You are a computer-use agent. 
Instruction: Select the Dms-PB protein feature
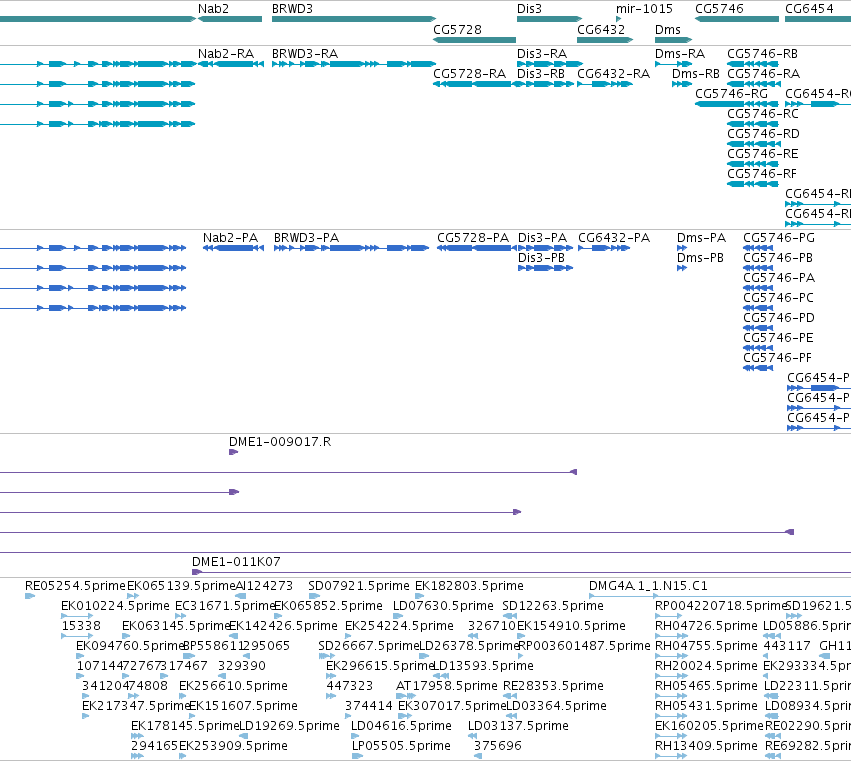pos(682,268)
